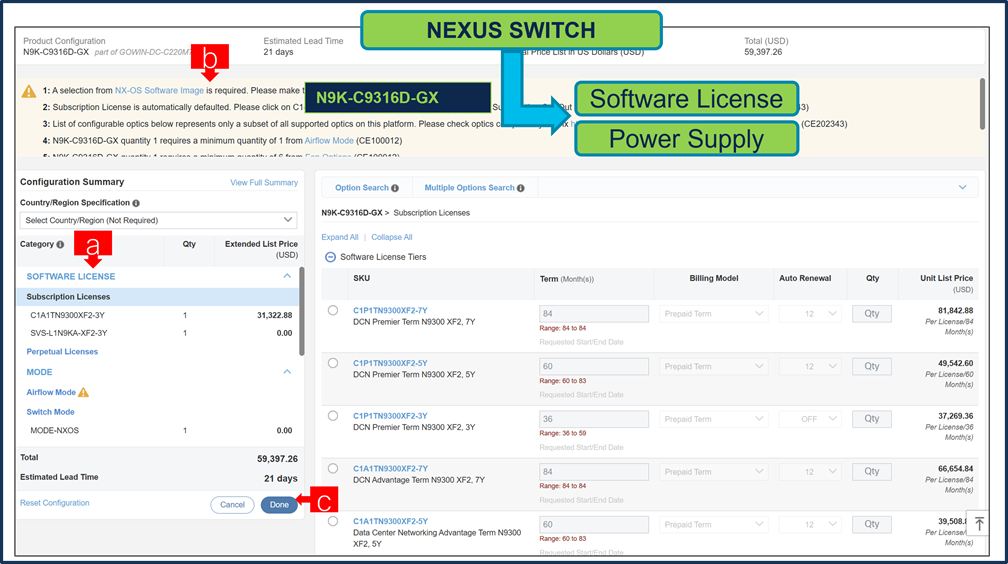1008x564 pixels.
Task: Open Airflow Mode in Configuration Summary
Action: [51, 392]
